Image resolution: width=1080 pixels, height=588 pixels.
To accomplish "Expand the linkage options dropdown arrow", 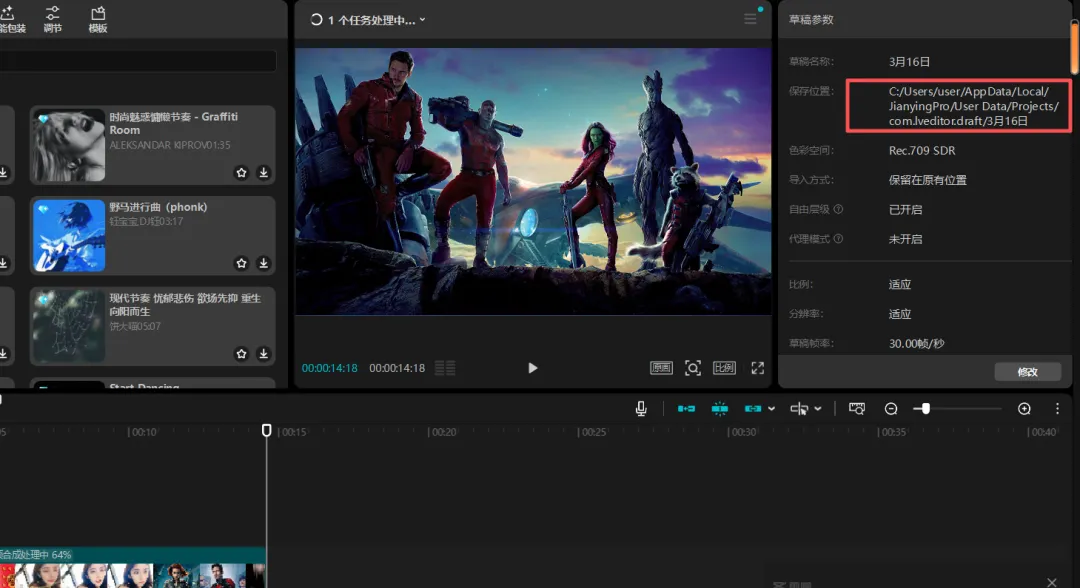I will 771,409.
